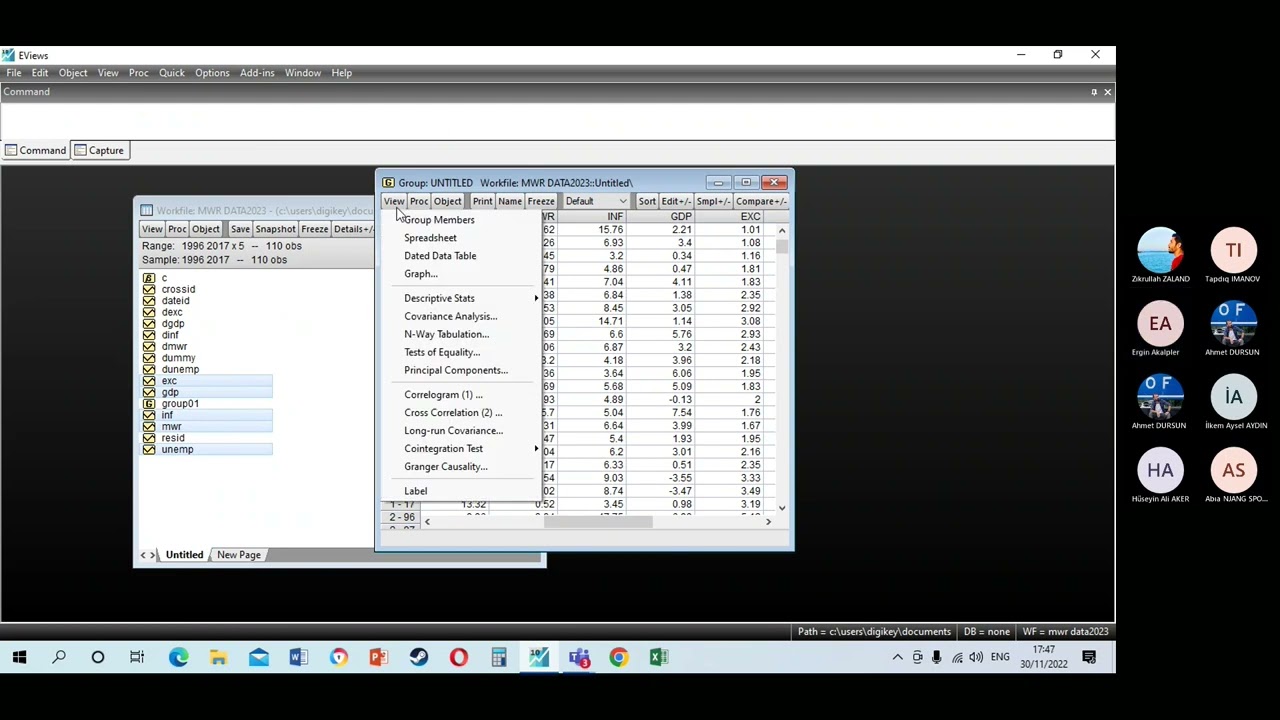Viewport: 1280px width, 720px height.
Task: Select the dummy series icon
Action: tap(149, 358)
